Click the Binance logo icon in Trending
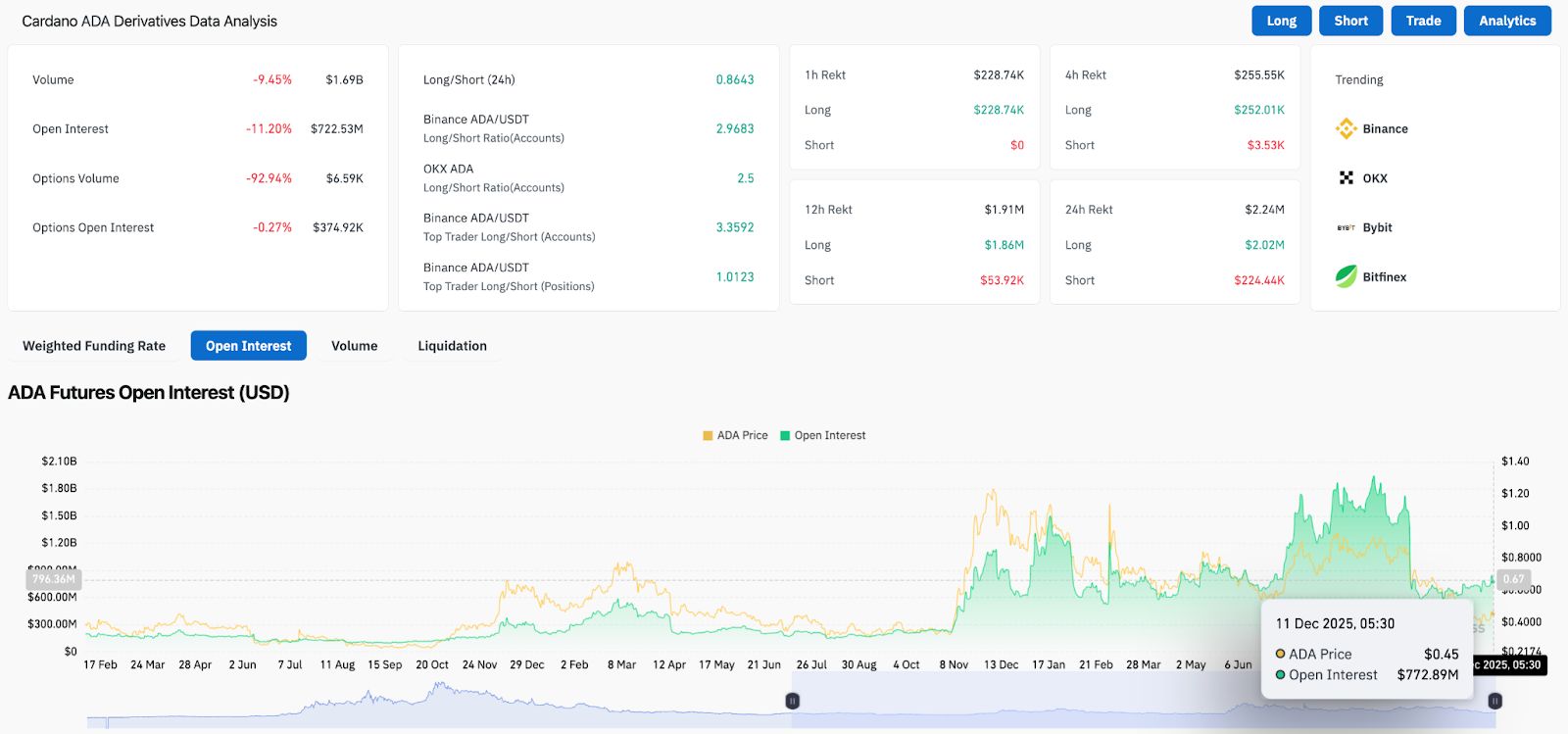The height and width of the screenshot is (734, 1568). (x=1346, y=128)
